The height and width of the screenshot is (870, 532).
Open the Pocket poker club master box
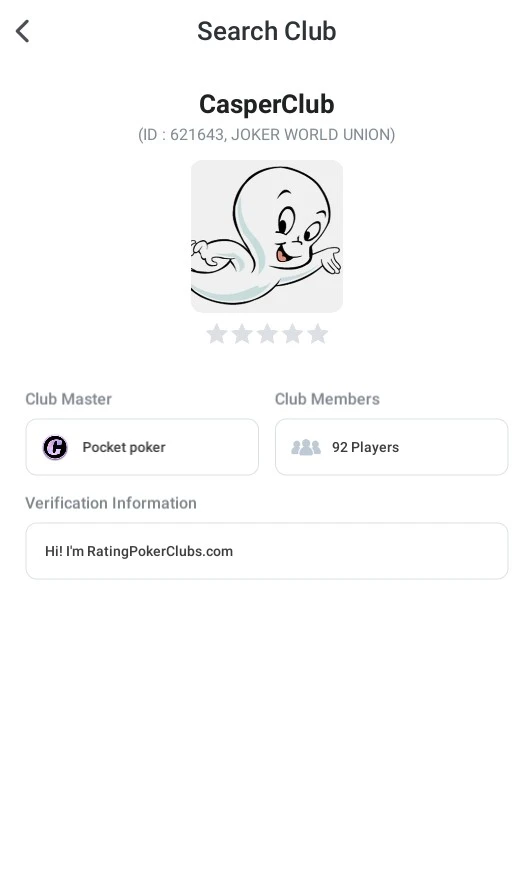click(x=142, y=447)
